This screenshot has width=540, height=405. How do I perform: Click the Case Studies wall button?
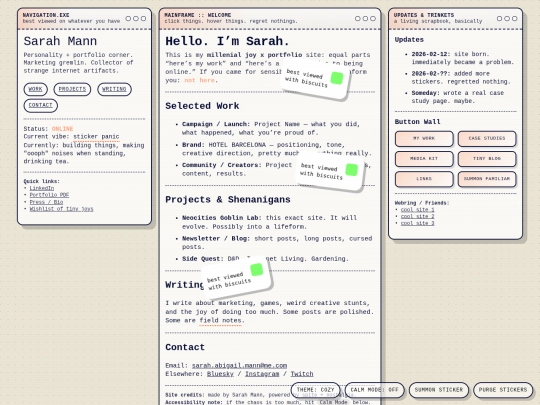(x=487, y=138)
